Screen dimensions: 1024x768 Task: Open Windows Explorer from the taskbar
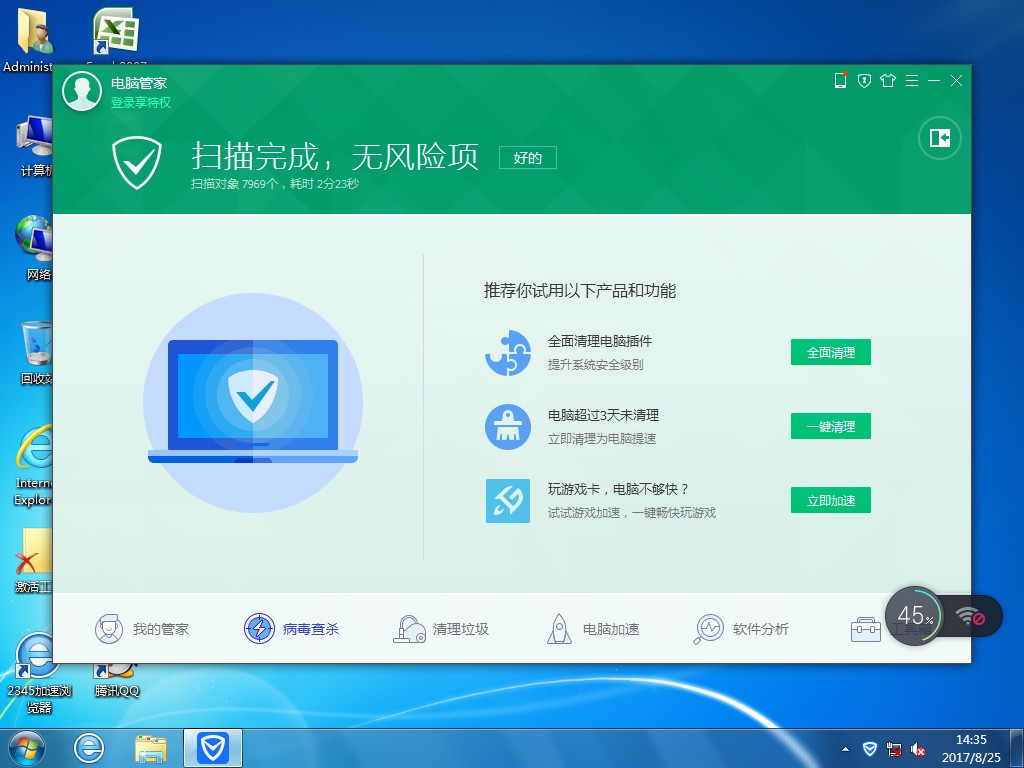click(151, 748)
